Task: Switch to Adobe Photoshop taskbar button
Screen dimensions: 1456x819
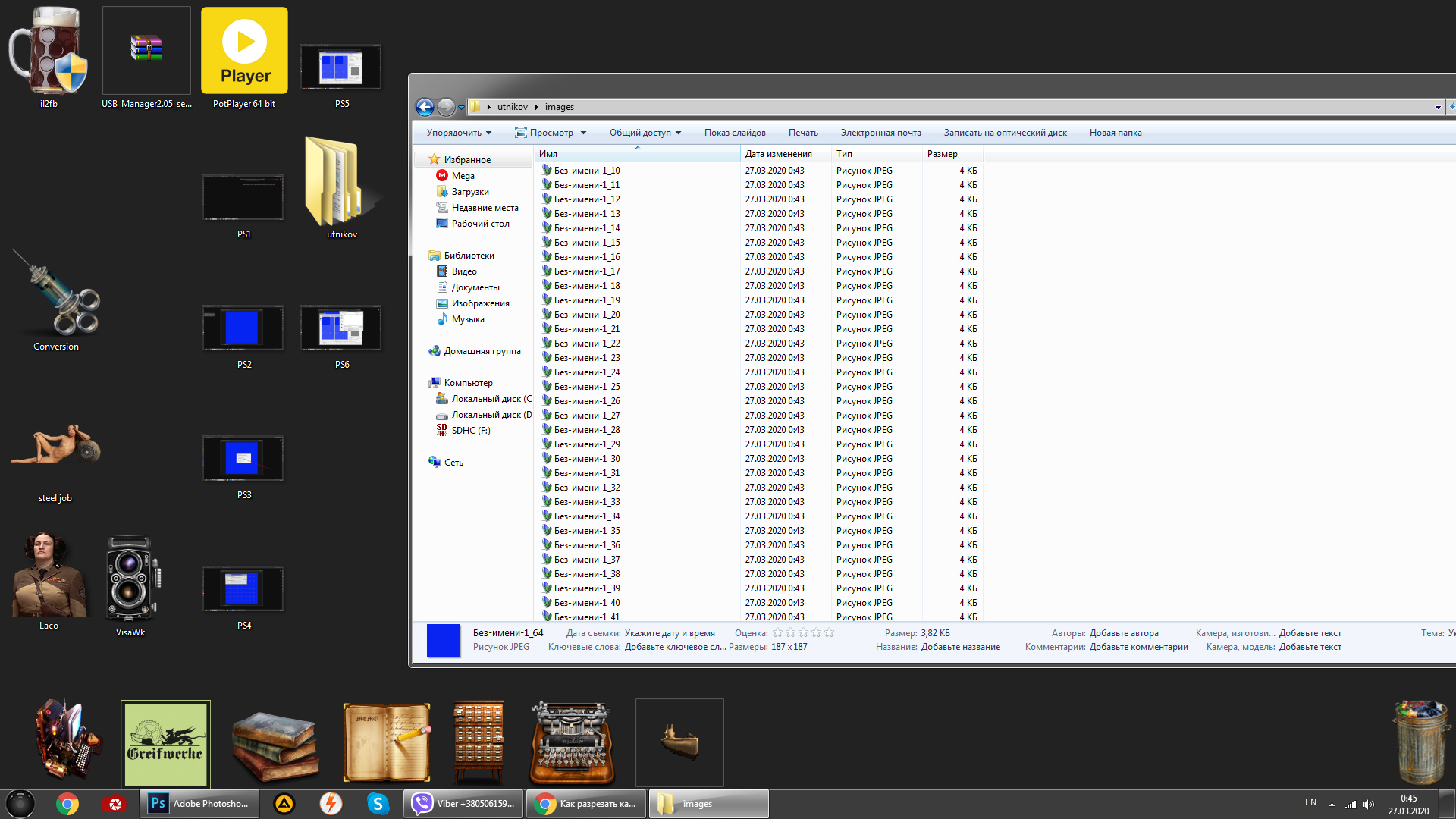Action: pyautogui.click(x=199, y=804)
